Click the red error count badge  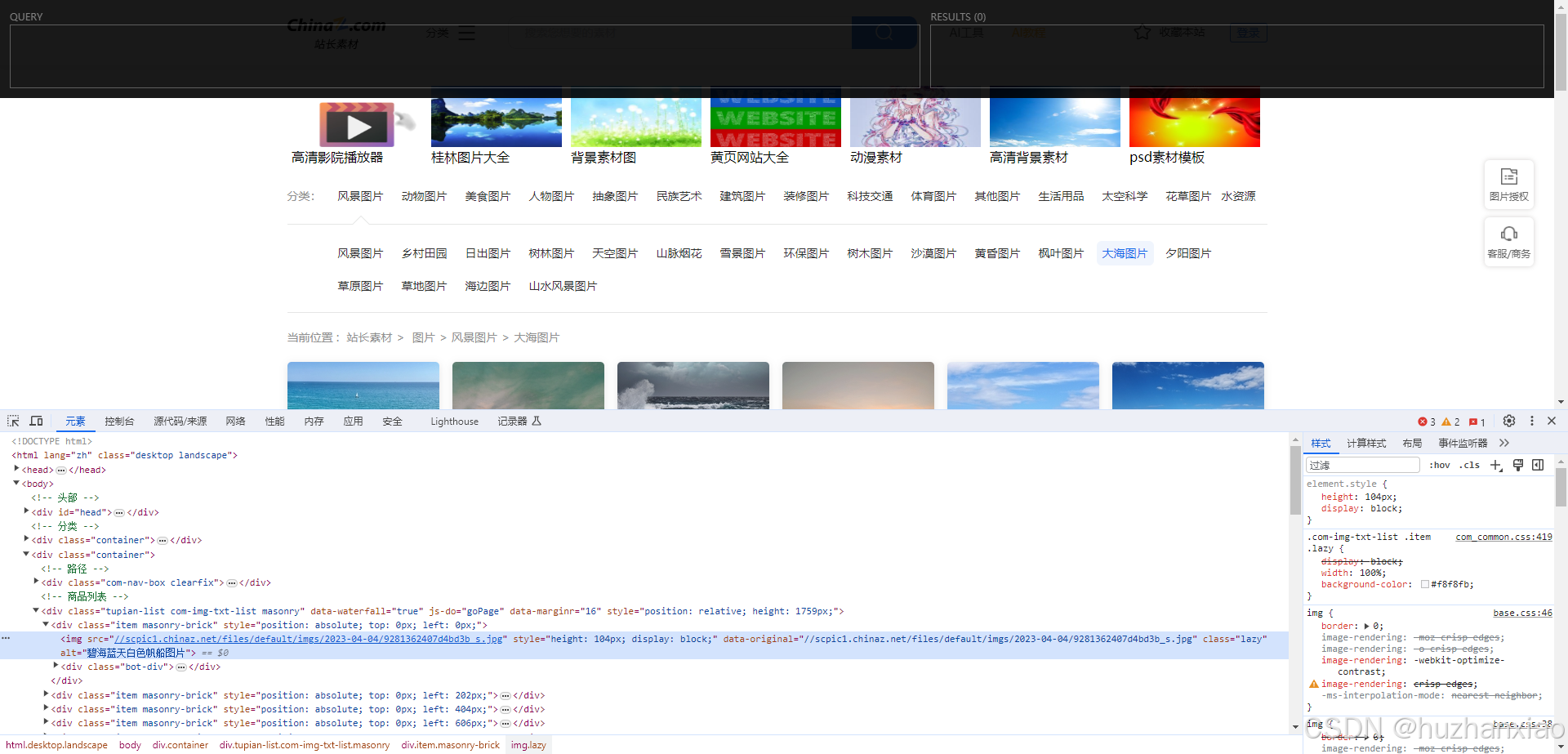pos(1427,422)
